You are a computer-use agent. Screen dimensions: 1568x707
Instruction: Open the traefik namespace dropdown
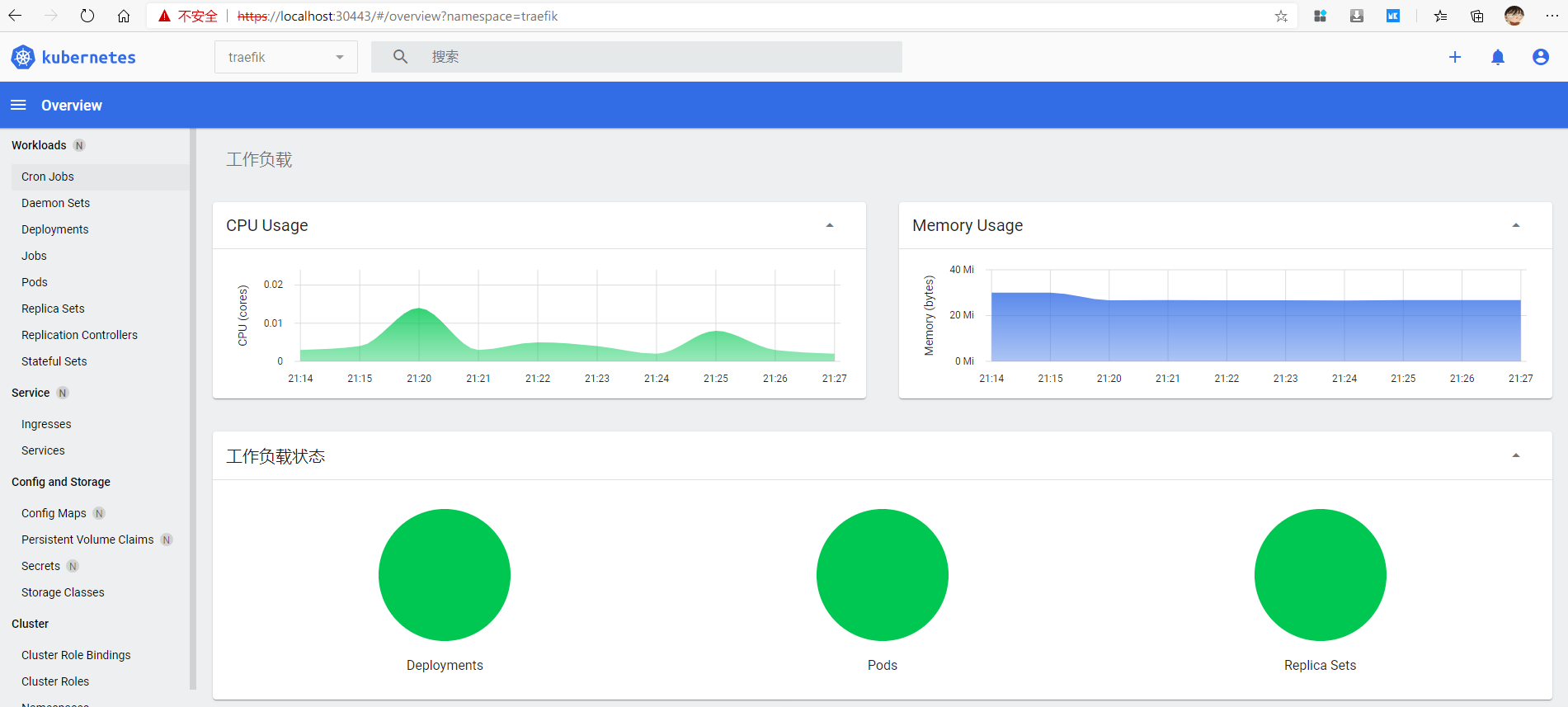click(x=286, y=57)
